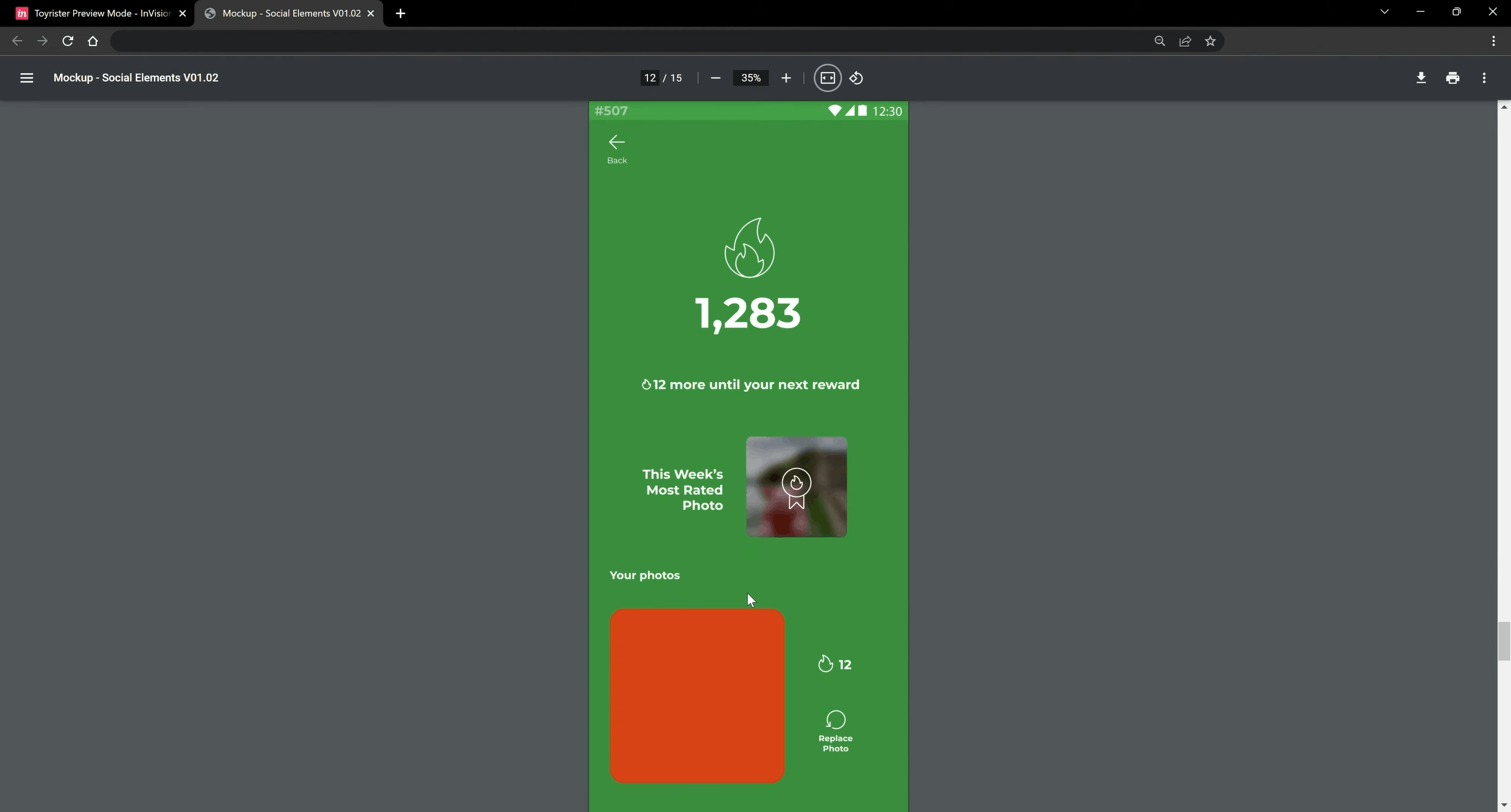Click 'This Week's Most Rated Photo' label

coord(683,490)
